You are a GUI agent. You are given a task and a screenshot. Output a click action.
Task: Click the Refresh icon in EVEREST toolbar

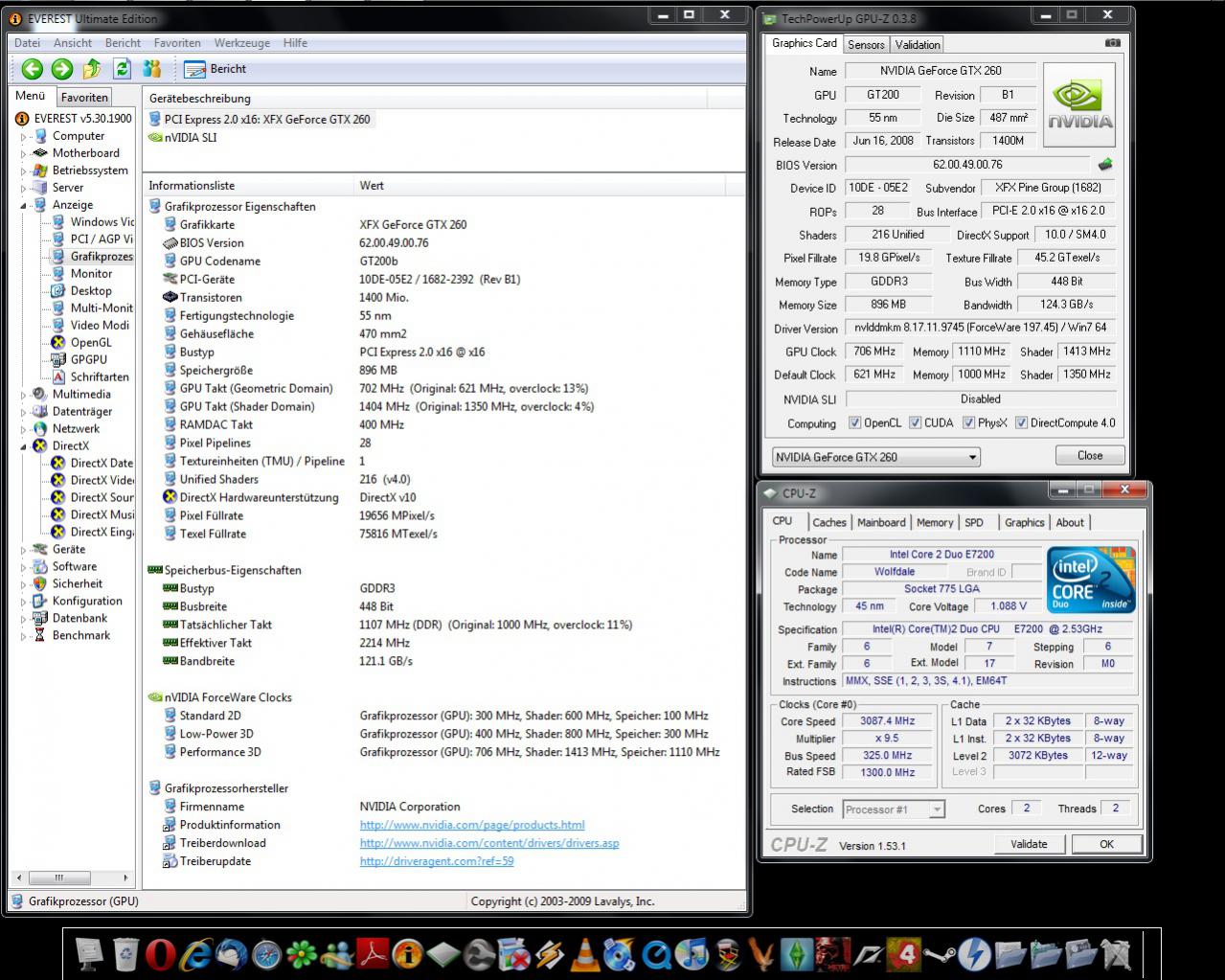pos(122,68)
